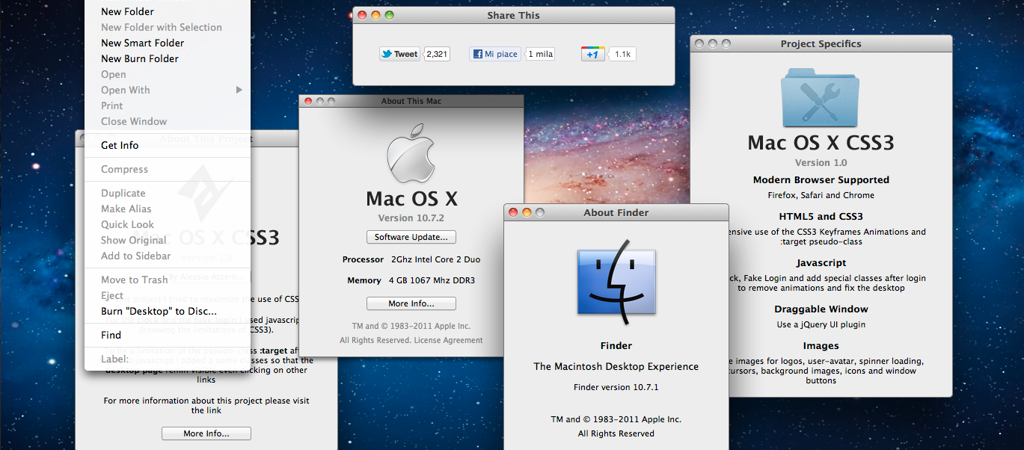
Task: Click the Close Window menu entry
Action: 134,121
